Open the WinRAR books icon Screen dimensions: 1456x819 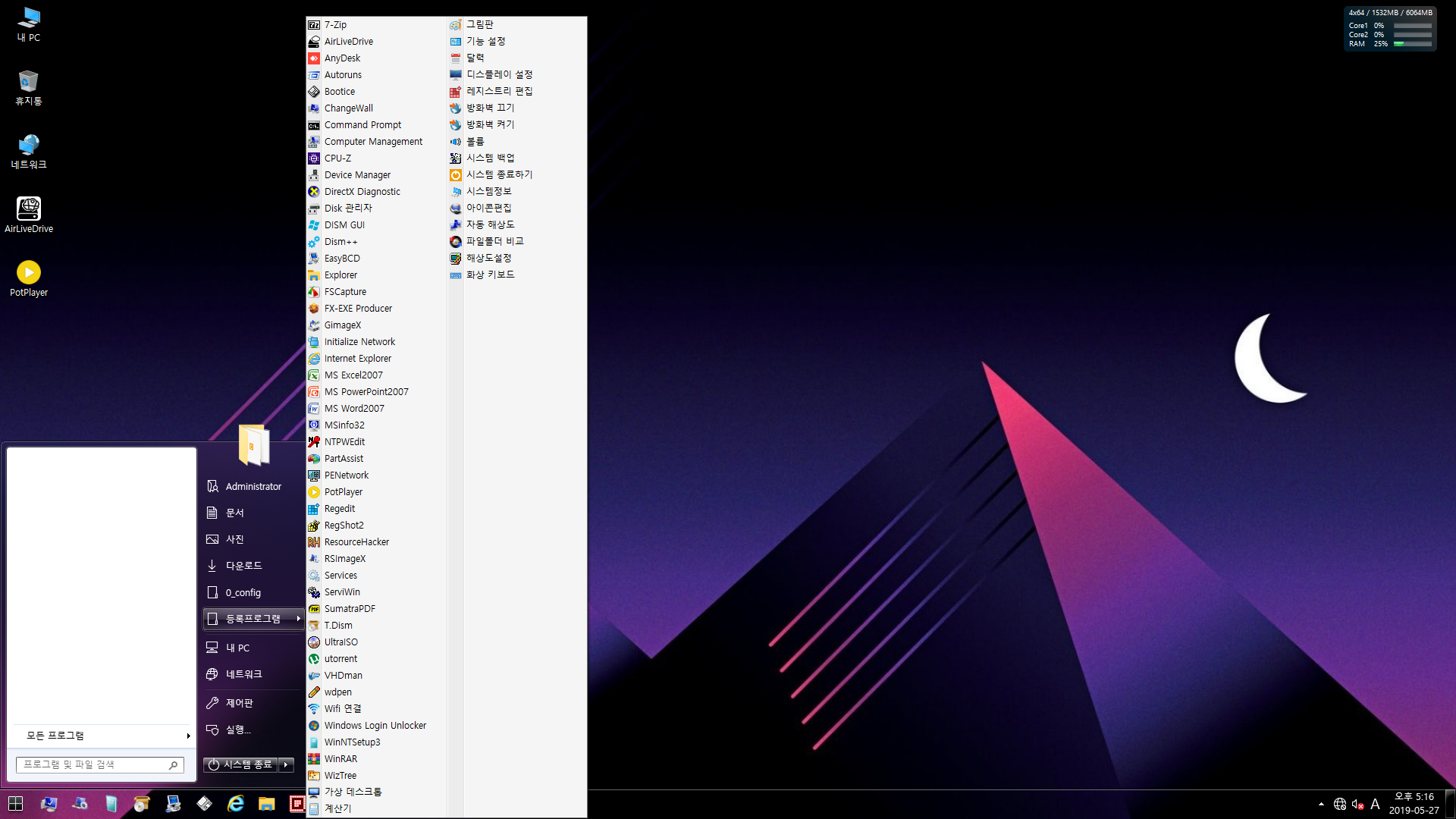pyautogui.click(x=314, y=759)
